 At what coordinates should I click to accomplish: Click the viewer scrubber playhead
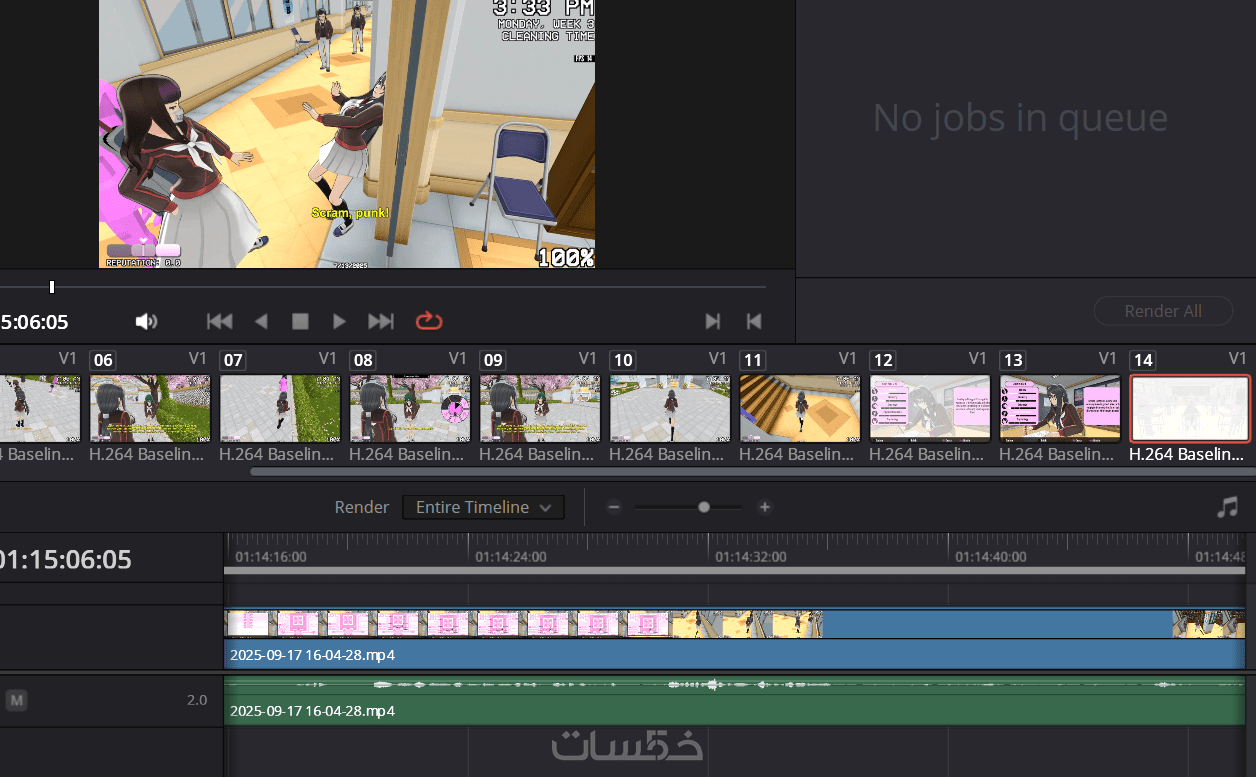point(52,287)
